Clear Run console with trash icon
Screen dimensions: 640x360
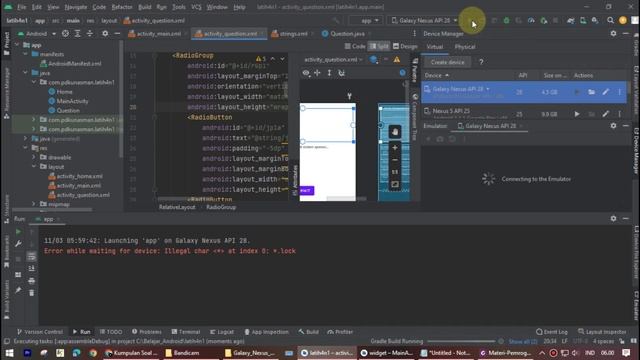point(31,293)
